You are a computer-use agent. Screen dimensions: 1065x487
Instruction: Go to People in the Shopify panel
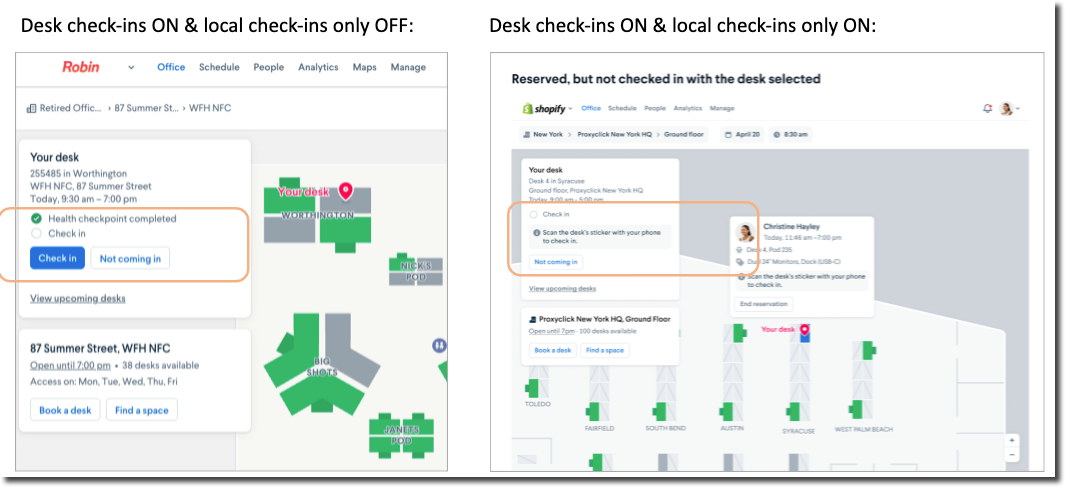coord(655,108)
